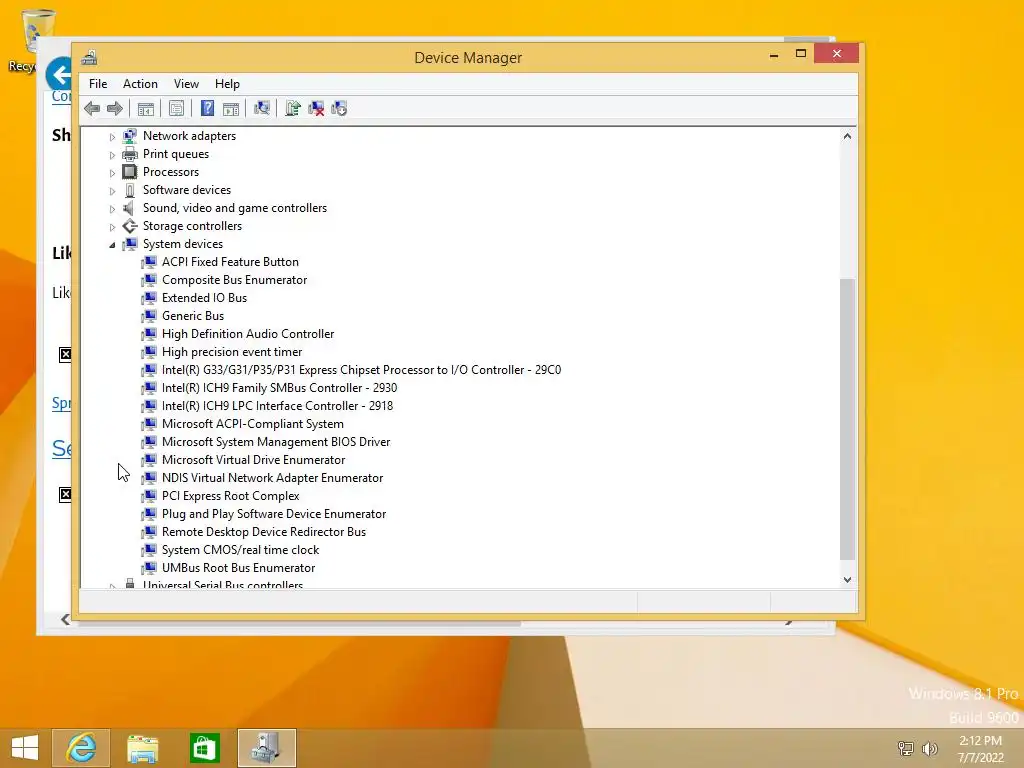1024x768 pixels.
Task: Click the Uninstall device icon with red X
Action: pos(316,108)
